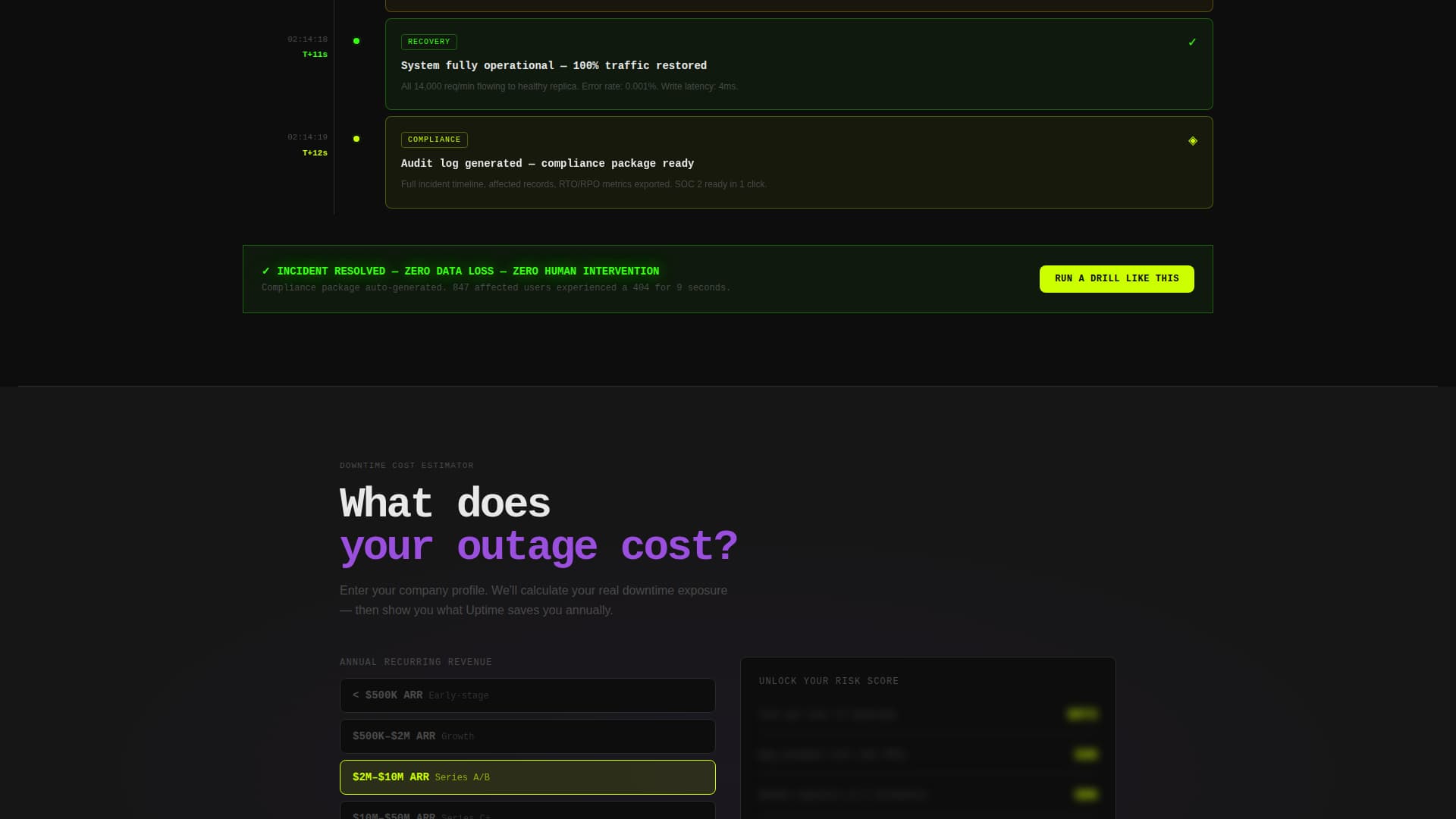Click the 'ANNUAL RECURRING REVENUE' label
The image size is (1456, 819).
416,663
